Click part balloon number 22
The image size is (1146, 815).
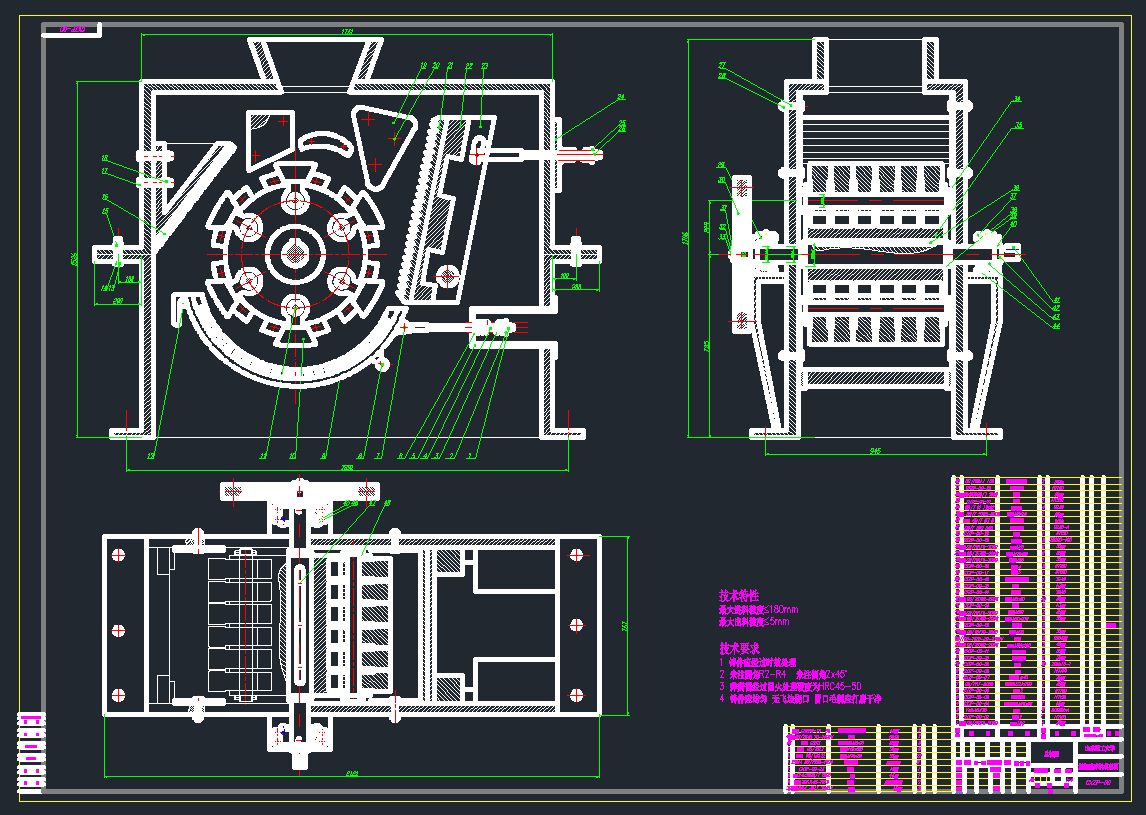coord(468,67)
